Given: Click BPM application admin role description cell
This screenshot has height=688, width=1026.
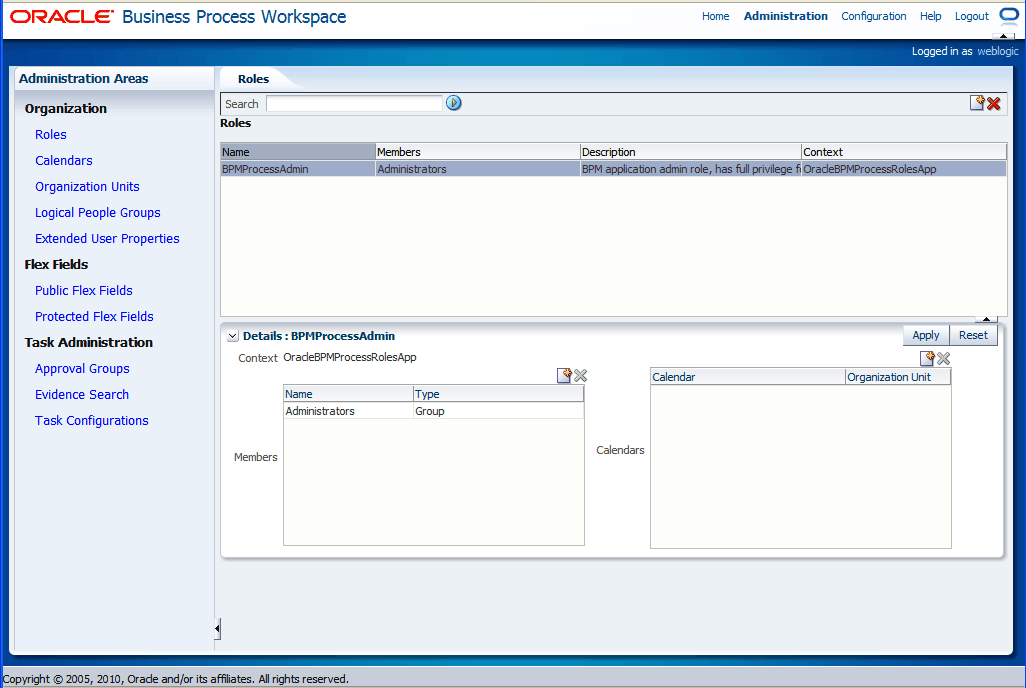Looking at the screenshot, I should (x=690, y=169).
